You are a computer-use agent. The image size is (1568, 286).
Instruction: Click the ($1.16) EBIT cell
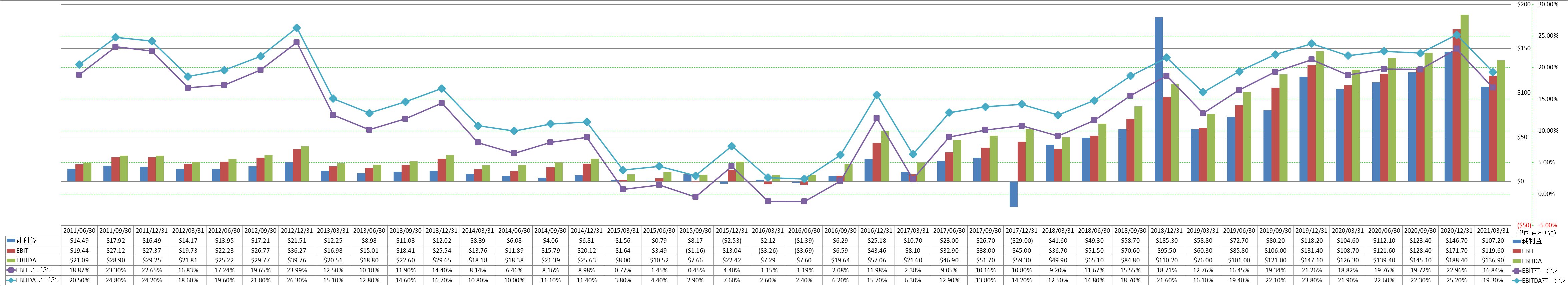pyautogui.click(x=695, y=251)
